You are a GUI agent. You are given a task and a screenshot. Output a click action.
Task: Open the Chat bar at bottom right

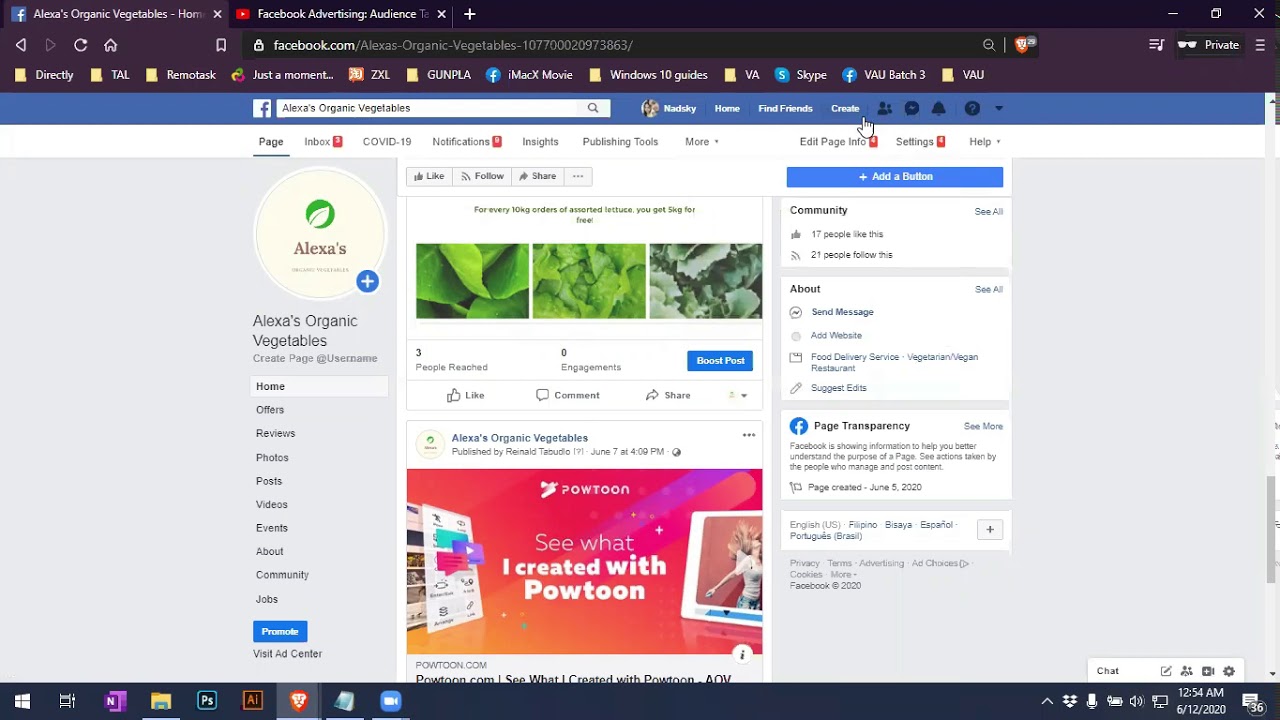1108,671
